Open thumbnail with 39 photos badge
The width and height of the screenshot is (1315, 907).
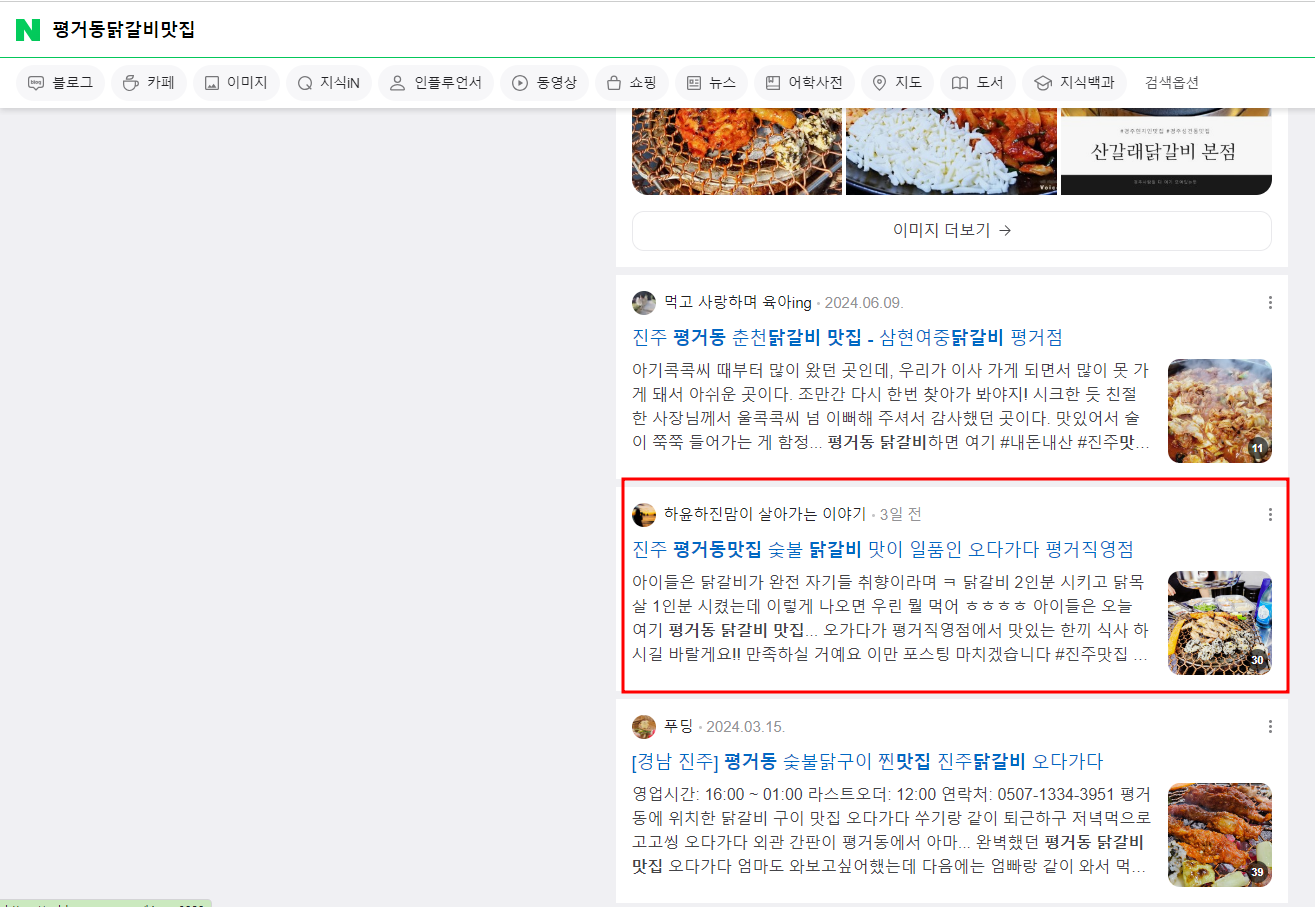pos(1219,834)
